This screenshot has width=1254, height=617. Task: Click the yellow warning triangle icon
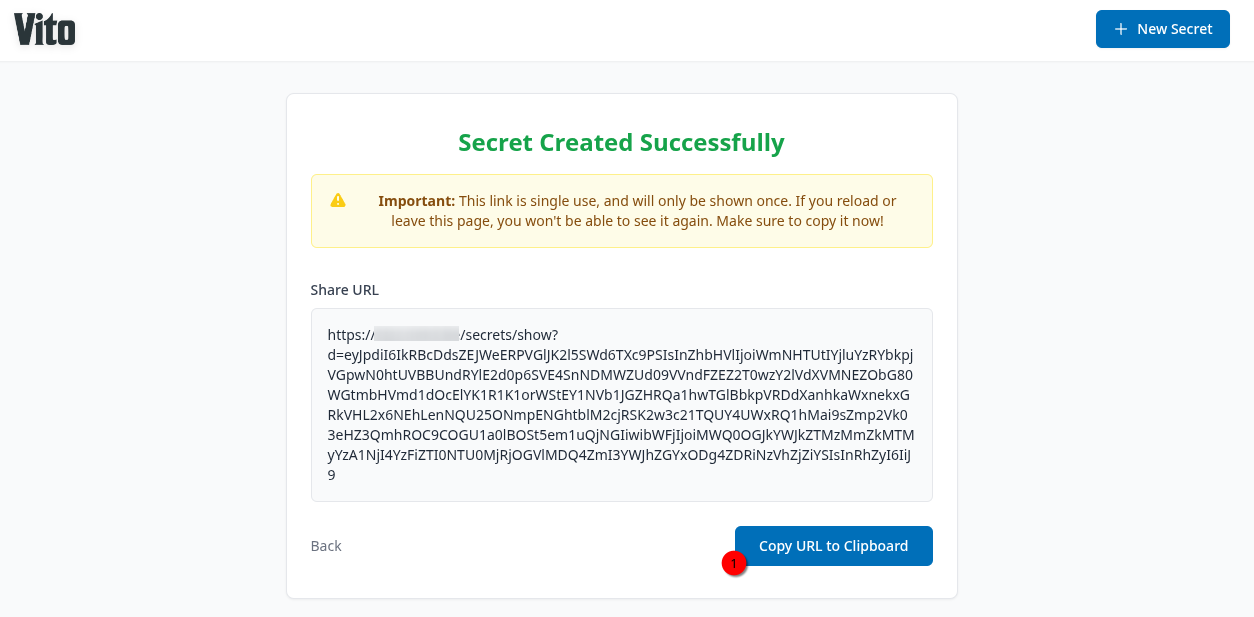[x=338, y=200]
